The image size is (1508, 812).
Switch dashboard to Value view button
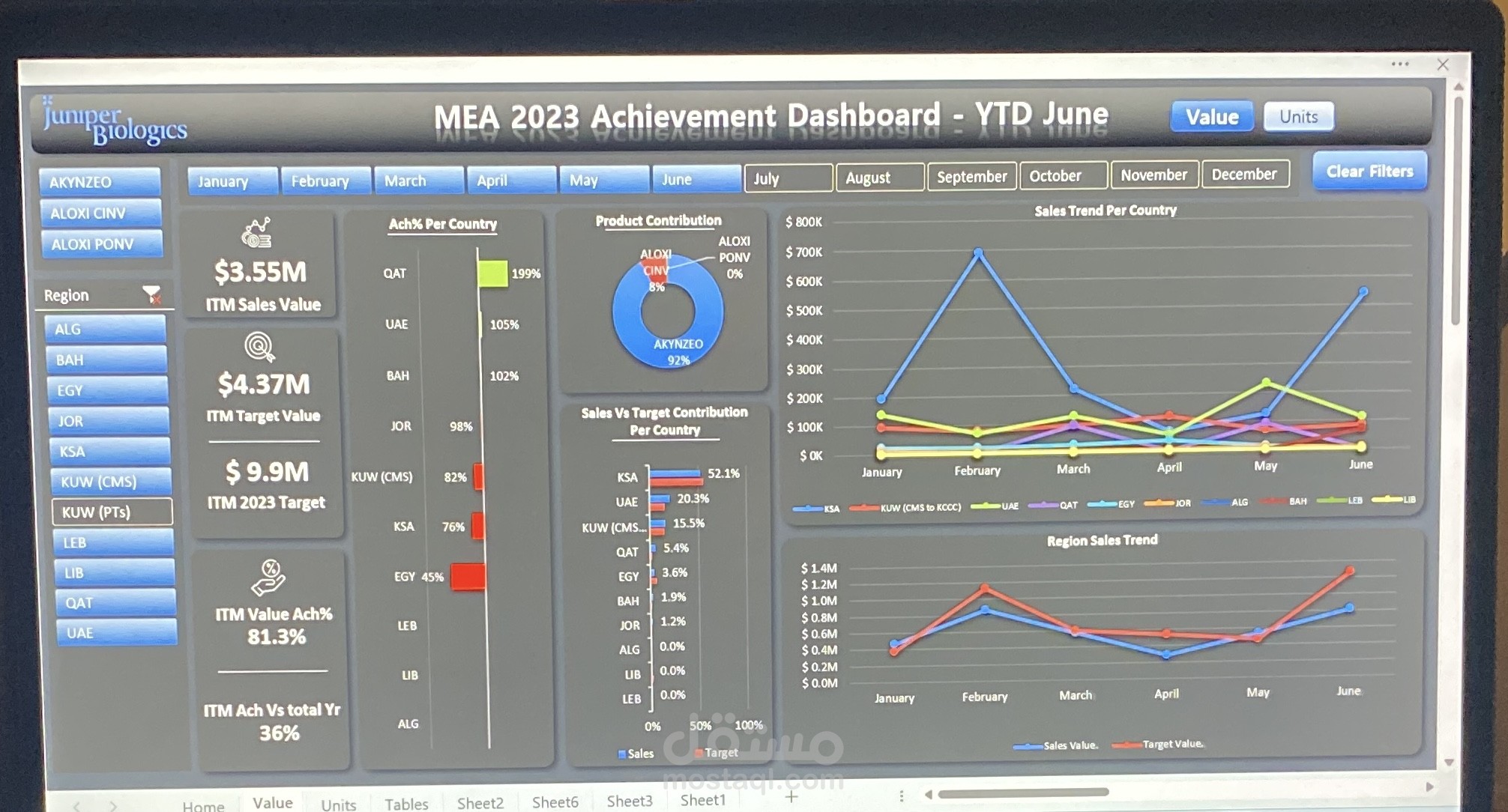click(x=1212, y=117)
